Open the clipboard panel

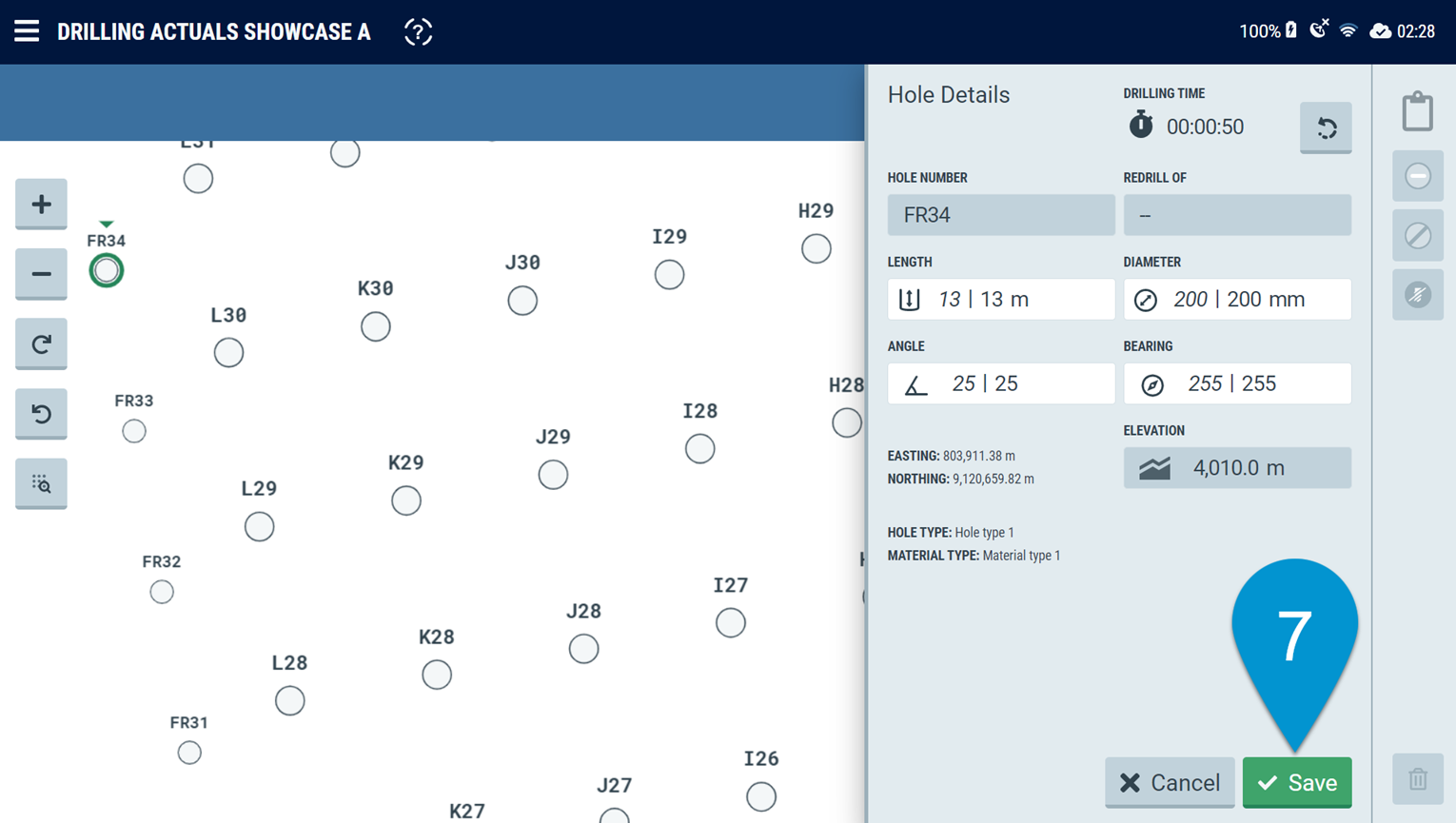(1417, 109)
